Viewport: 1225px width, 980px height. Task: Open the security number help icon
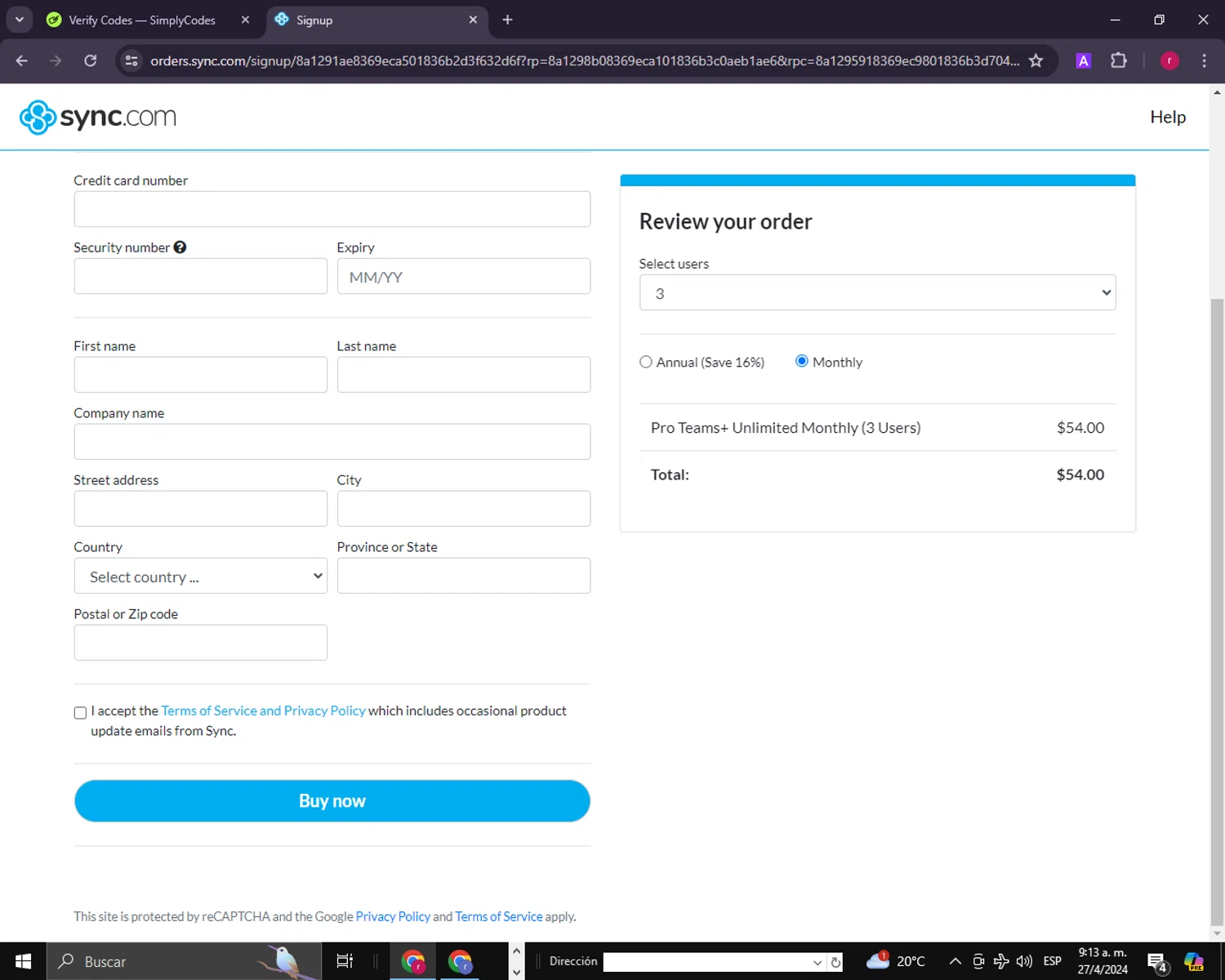pyautogui.click(x=180, y=247)
